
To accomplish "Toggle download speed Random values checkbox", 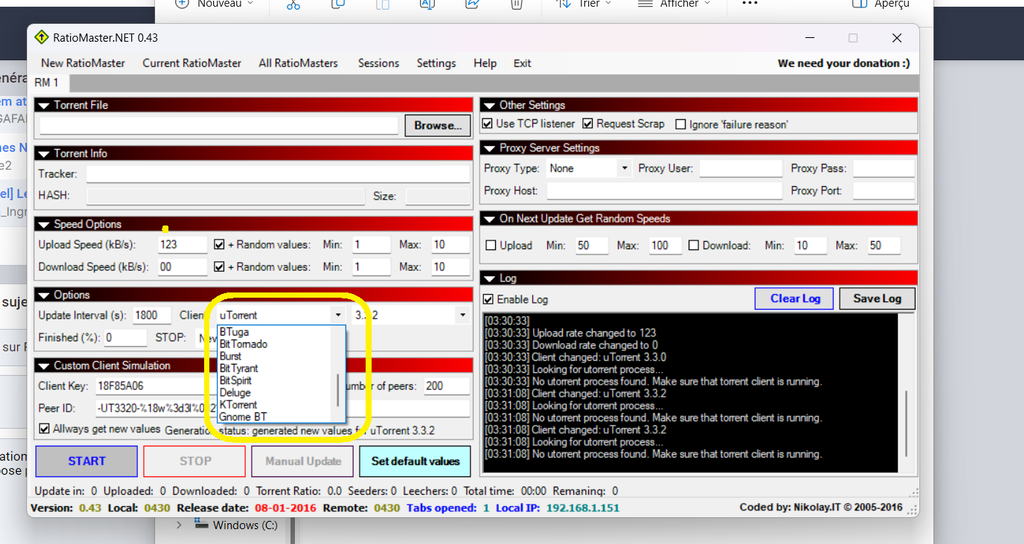I will [x=219, y=267].
